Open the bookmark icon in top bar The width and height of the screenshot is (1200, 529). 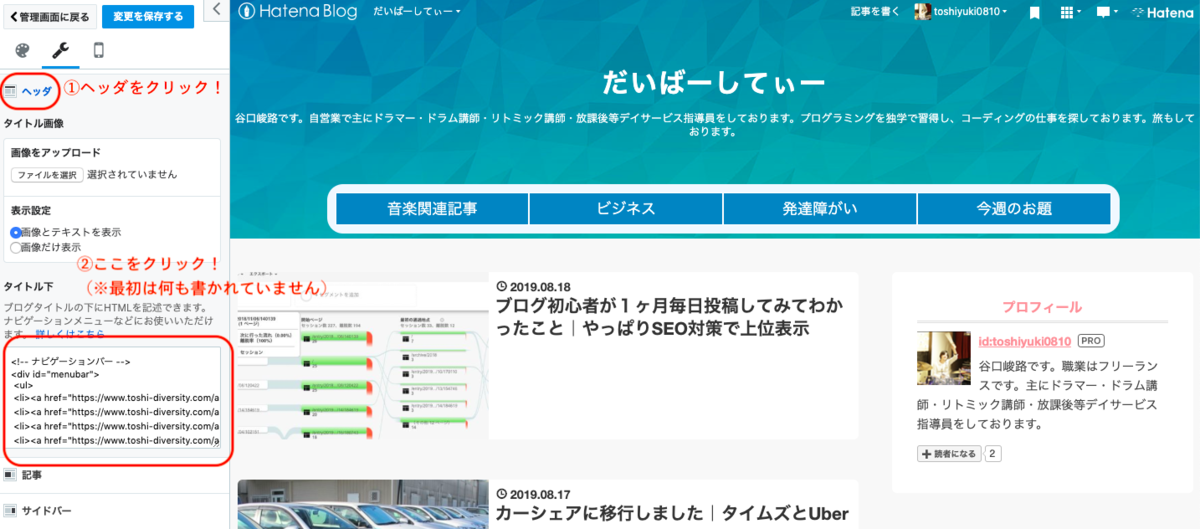tap(1034, 12)
